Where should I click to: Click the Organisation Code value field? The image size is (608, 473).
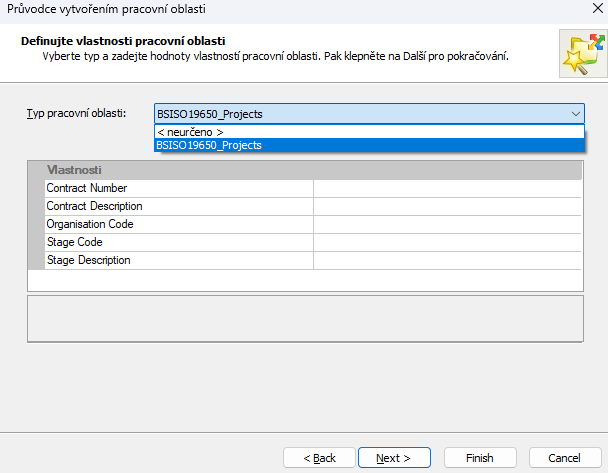(x=447, y=224)
